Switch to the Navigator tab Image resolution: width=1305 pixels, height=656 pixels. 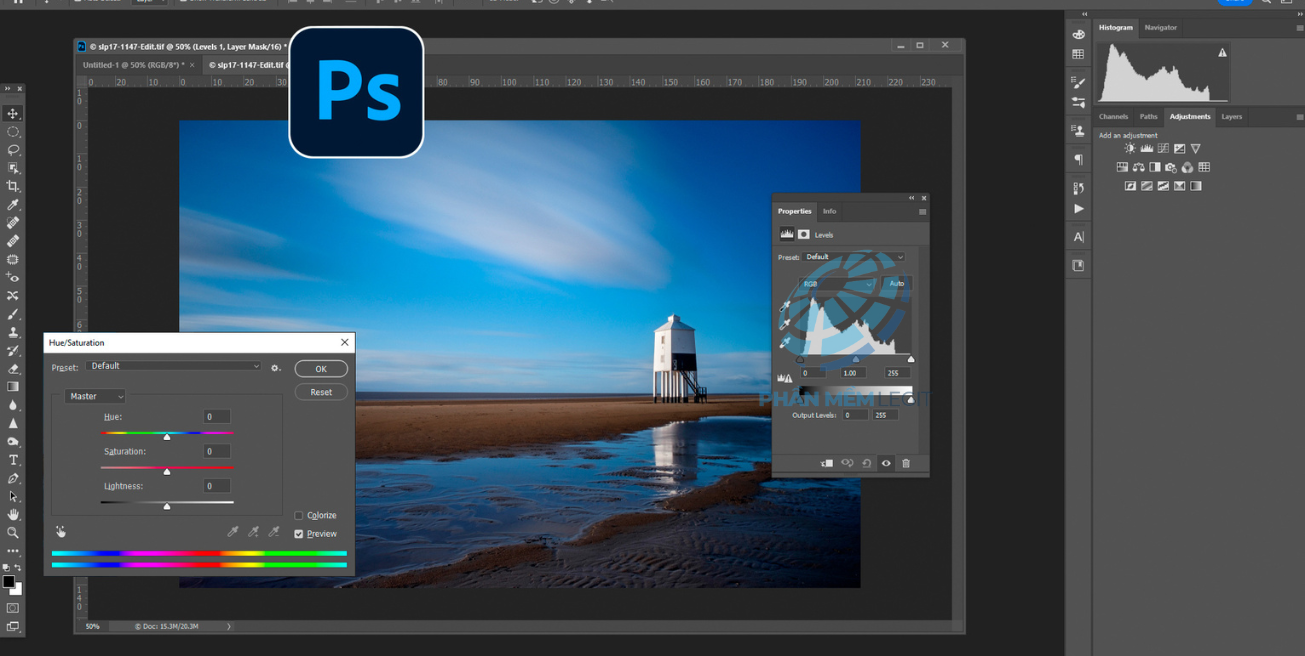[1160, 28]
